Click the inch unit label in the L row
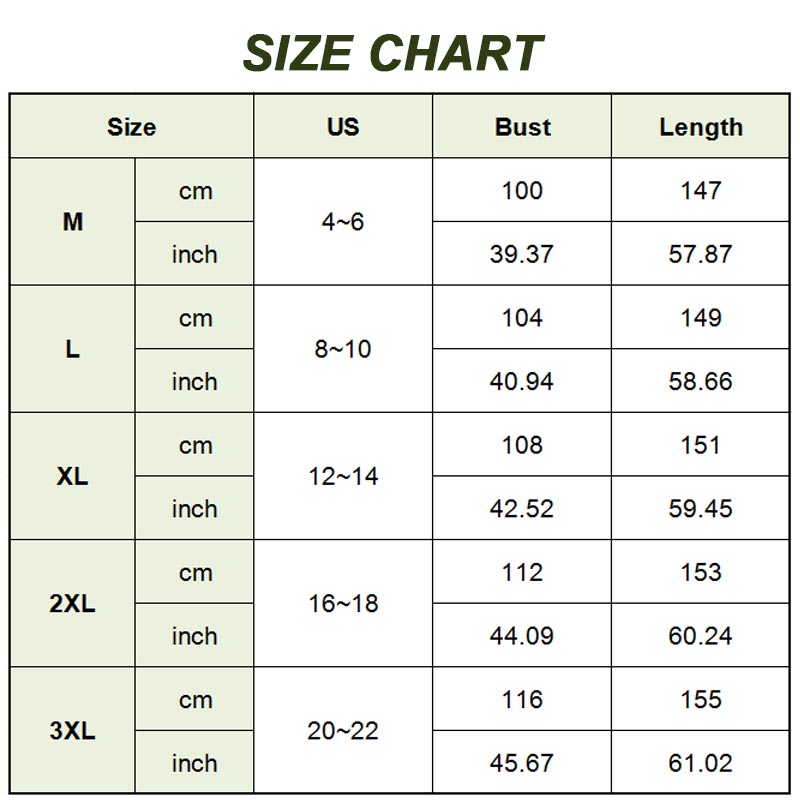800x800 pixels. click(x=194, y=381)
